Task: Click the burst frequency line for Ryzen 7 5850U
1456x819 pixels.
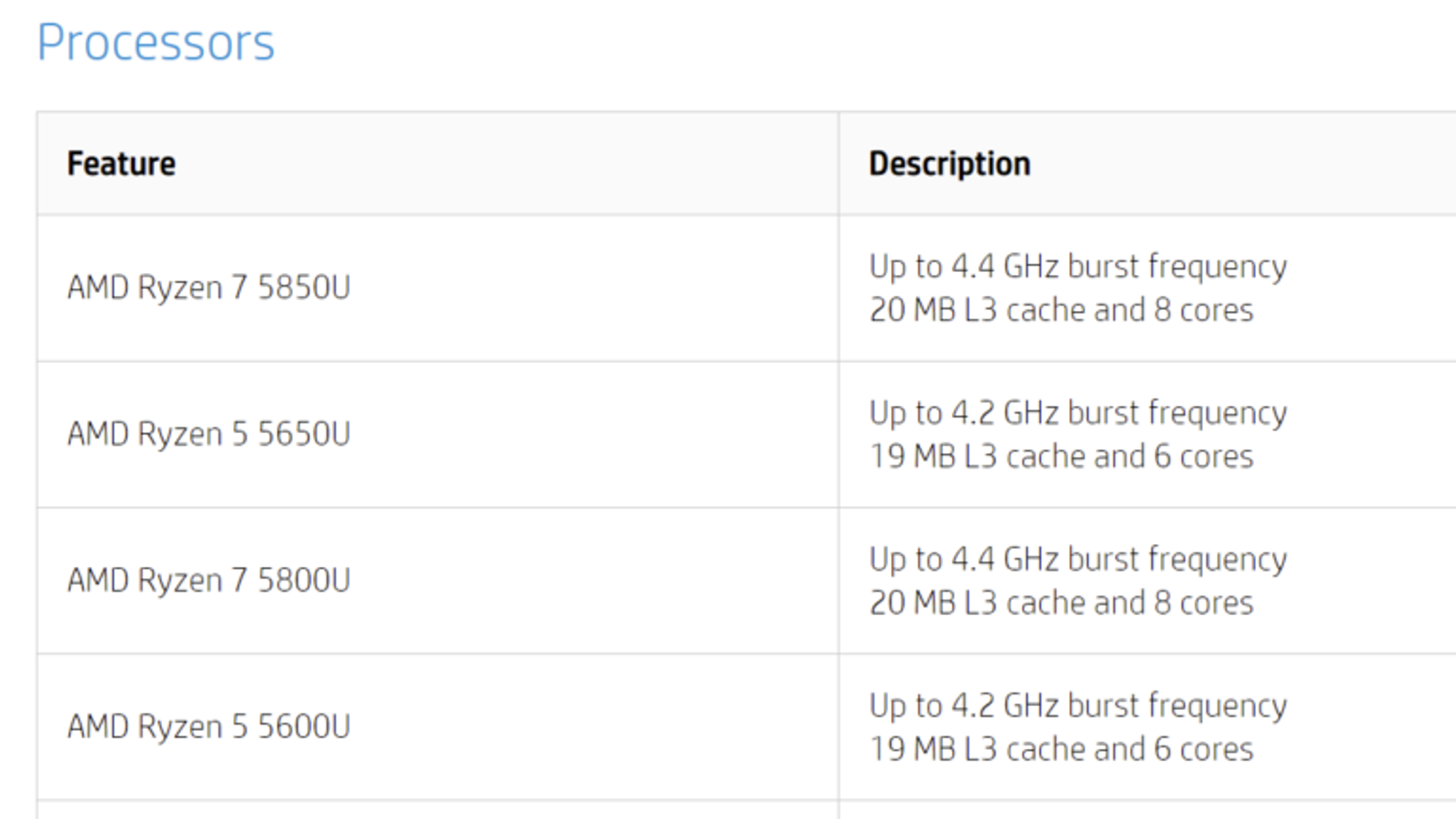Action: 1077,267
